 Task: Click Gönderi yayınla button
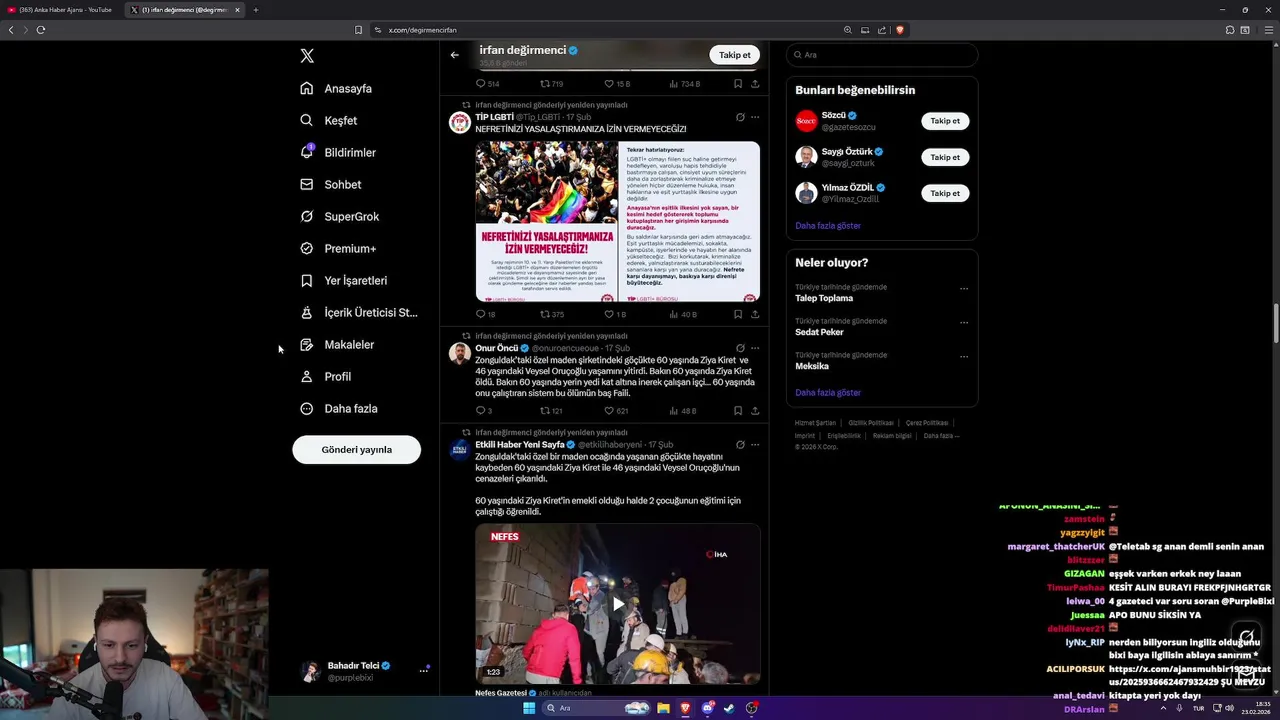click(x=356, y=449)
